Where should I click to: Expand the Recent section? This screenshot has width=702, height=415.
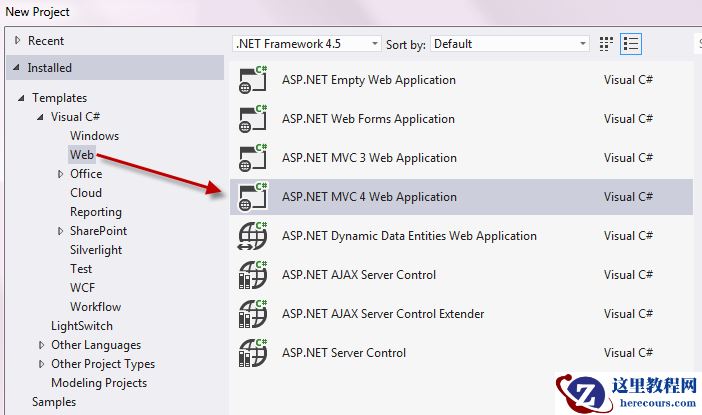16,41
